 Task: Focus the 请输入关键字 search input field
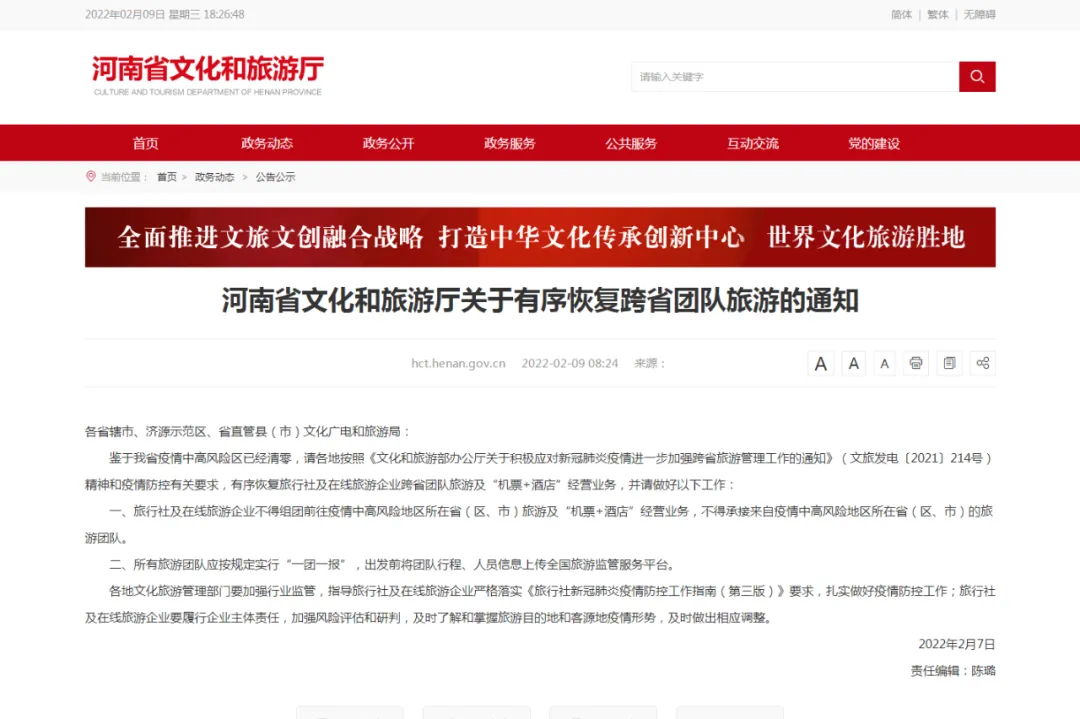[795, 76]
